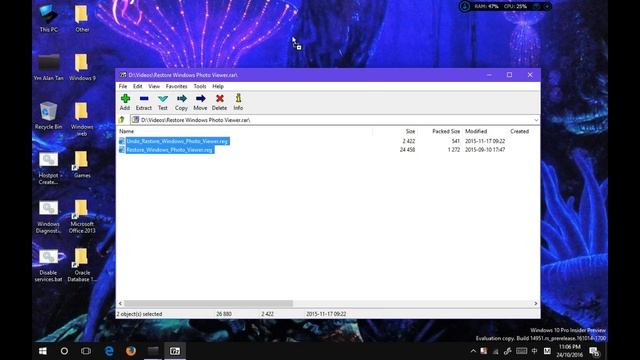Go up one folder level
The width and height of the screenshot is (640, 360).
[122, 120]
